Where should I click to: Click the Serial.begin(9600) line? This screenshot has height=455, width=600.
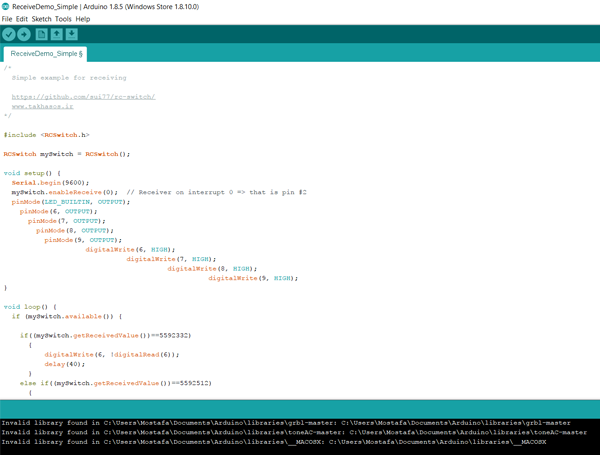coord(50,183)
